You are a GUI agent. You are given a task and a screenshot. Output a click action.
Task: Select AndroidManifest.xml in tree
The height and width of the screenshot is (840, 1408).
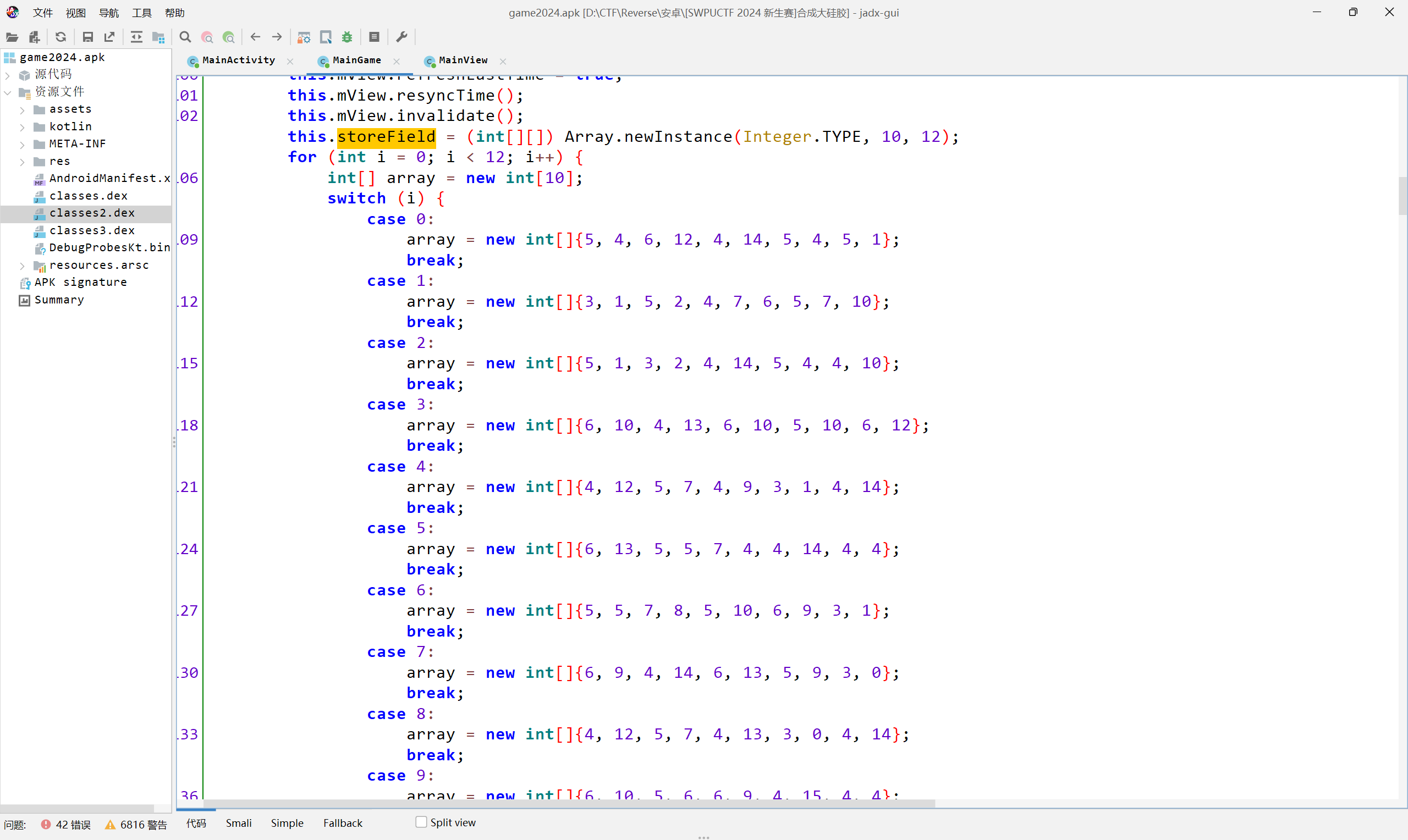pos(109,178)
